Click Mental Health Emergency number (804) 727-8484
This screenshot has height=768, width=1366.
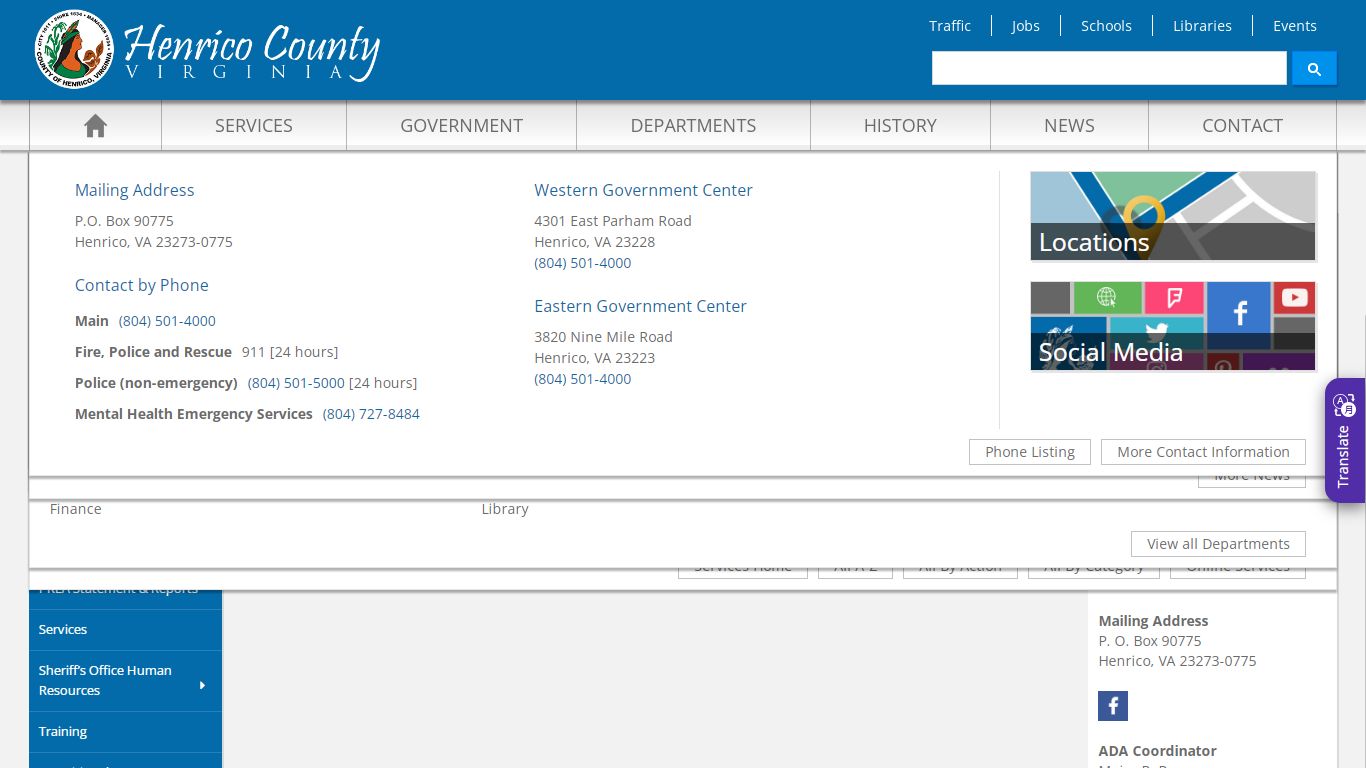(x=371, y=414)
